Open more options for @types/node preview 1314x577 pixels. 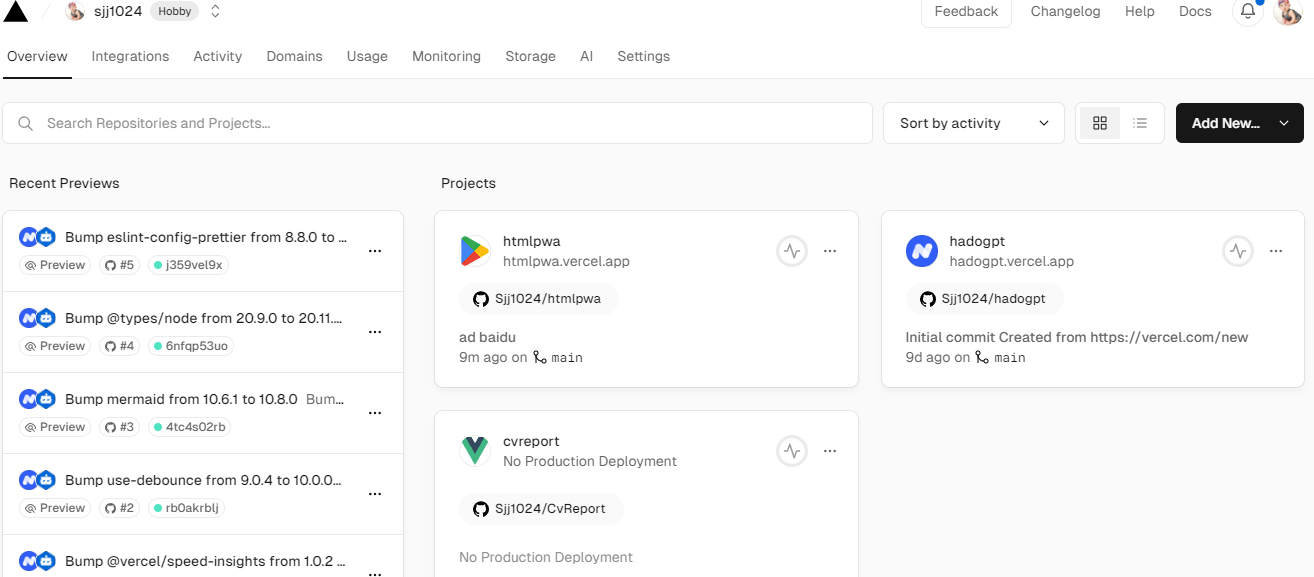click(375, 332)
